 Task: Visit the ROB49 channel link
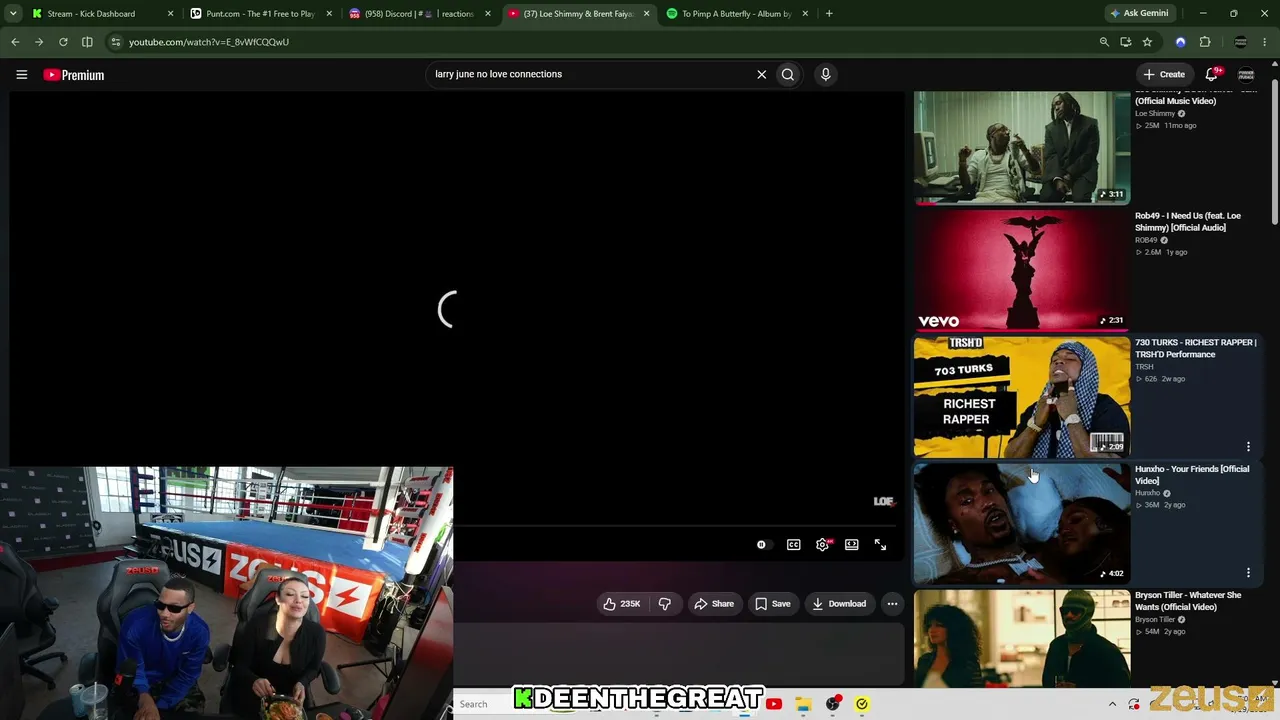[x=1146, y=240]
